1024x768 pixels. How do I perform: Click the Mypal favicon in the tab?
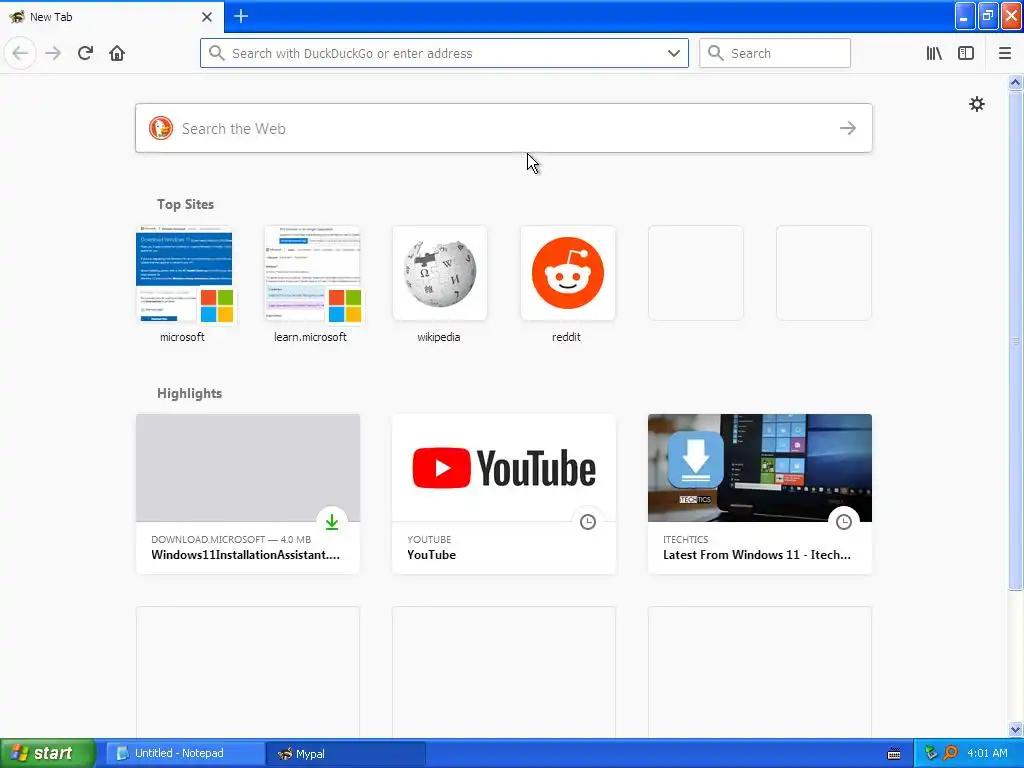tap(17, 16)
